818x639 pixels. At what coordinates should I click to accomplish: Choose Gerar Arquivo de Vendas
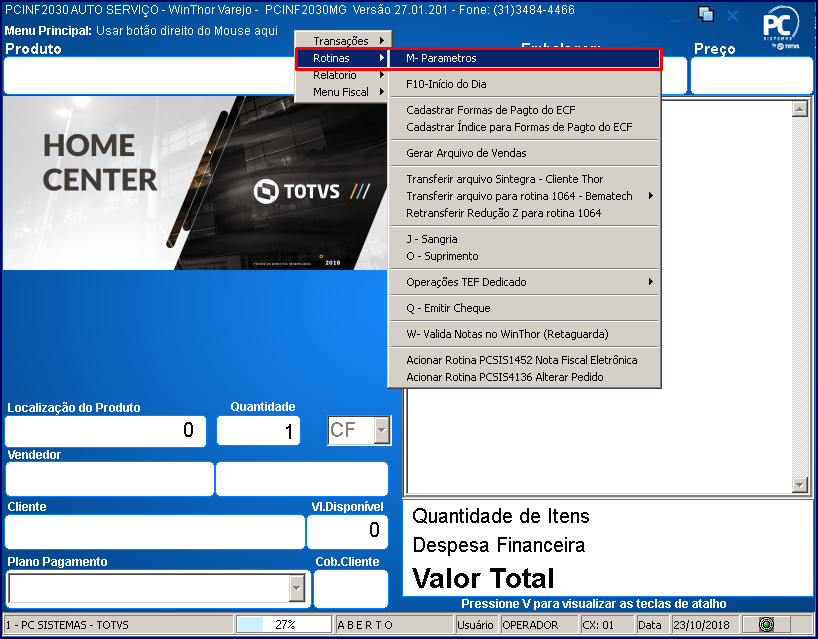pyautogui.click(x=524, y=153)
